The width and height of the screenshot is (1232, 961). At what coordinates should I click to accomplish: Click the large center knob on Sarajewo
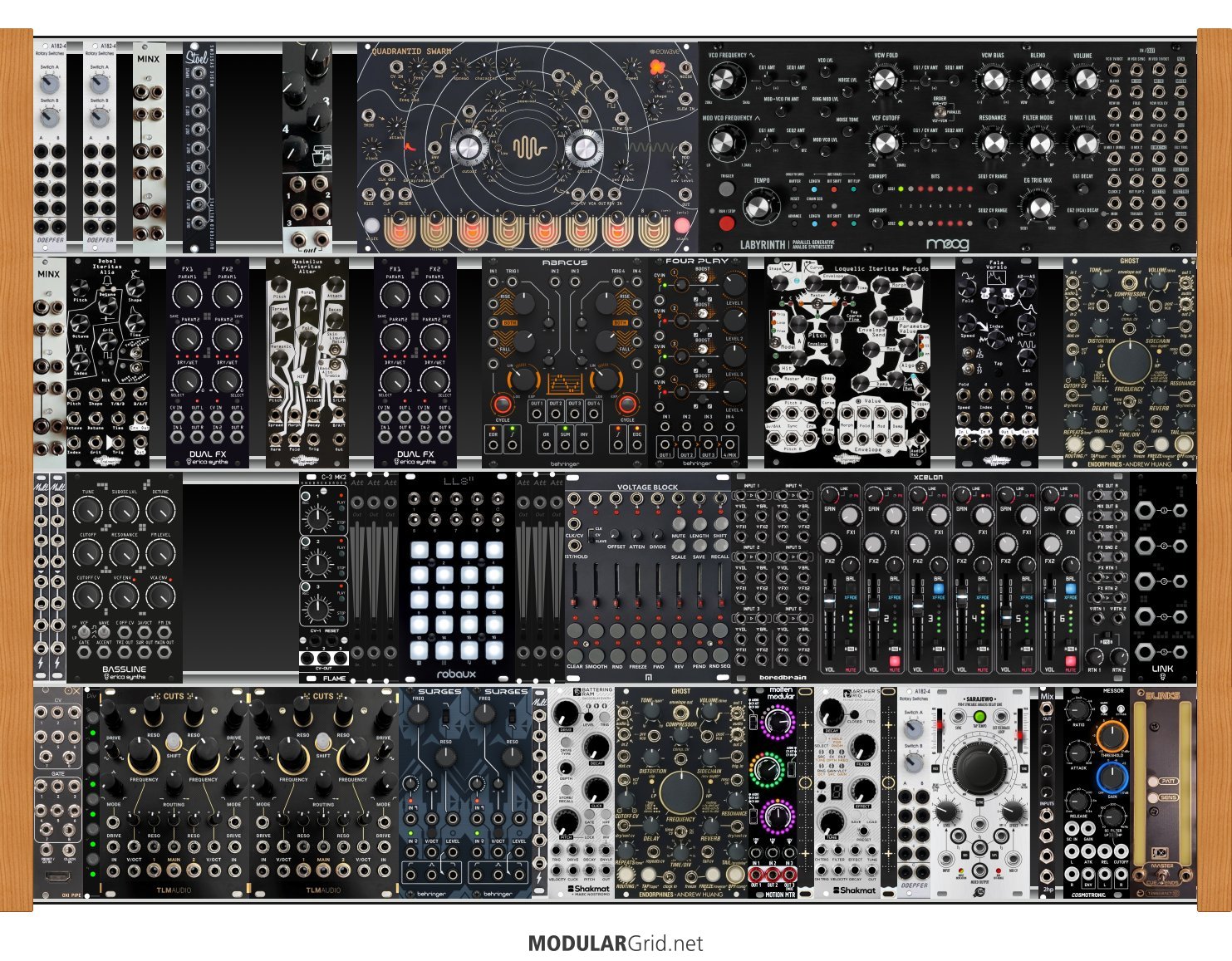[979, 767]
